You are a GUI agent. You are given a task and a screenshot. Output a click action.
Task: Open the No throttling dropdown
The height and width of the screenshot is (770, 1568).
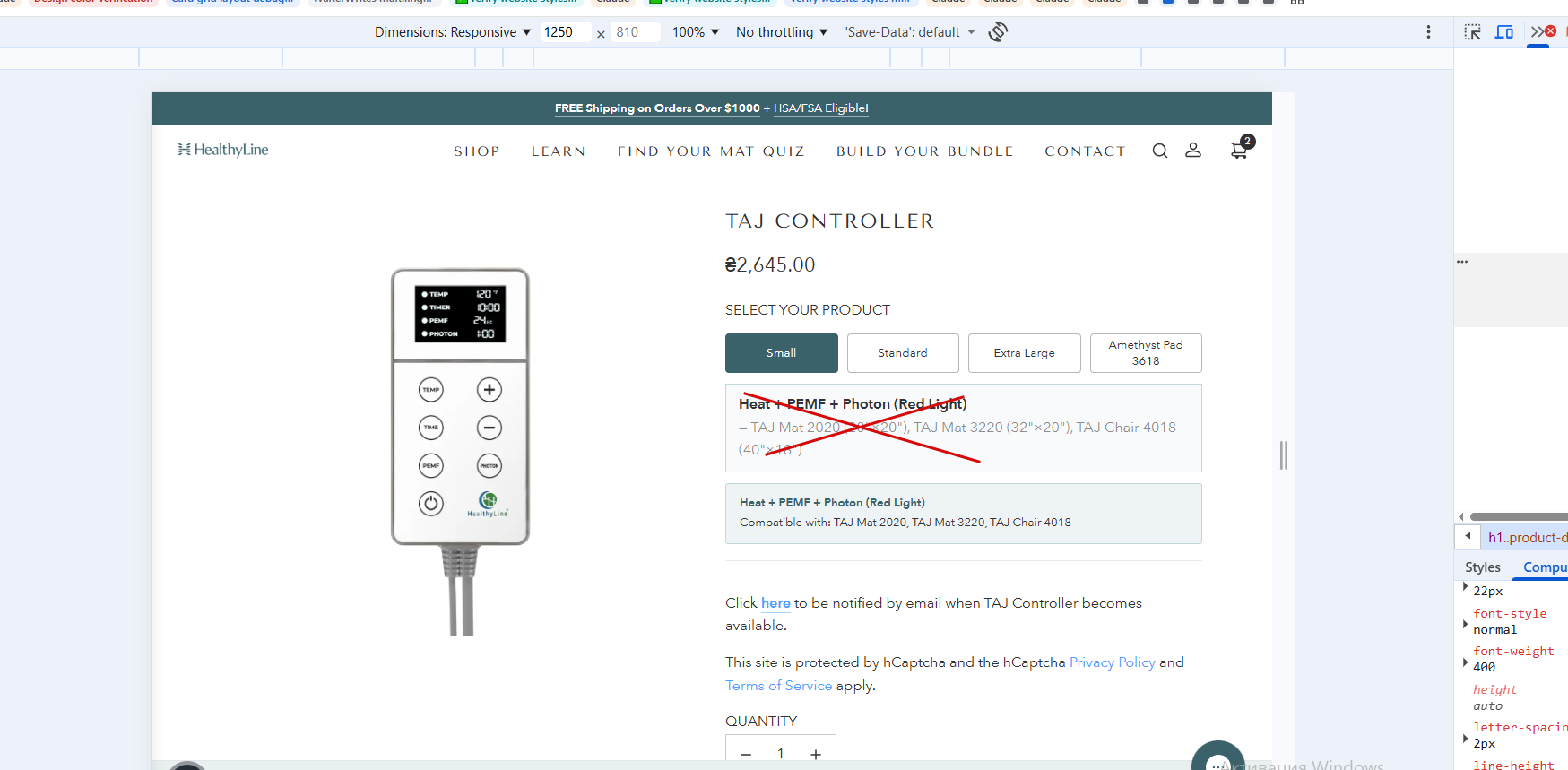(x=782, y=32)
